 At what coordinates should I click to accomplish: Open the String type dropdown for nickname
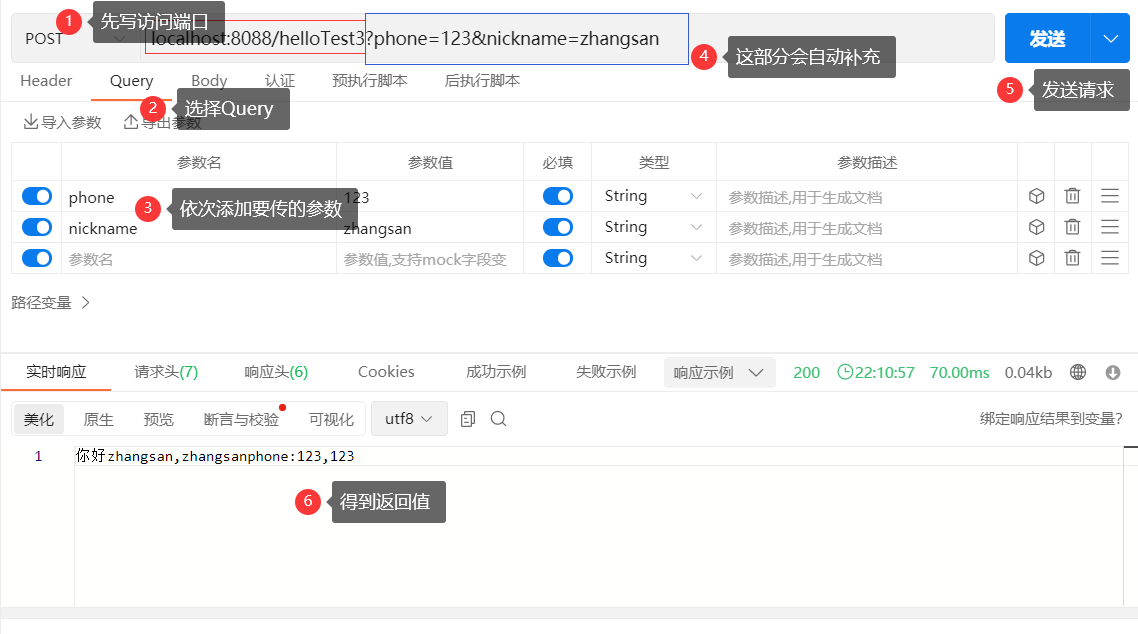coord(653,227)
